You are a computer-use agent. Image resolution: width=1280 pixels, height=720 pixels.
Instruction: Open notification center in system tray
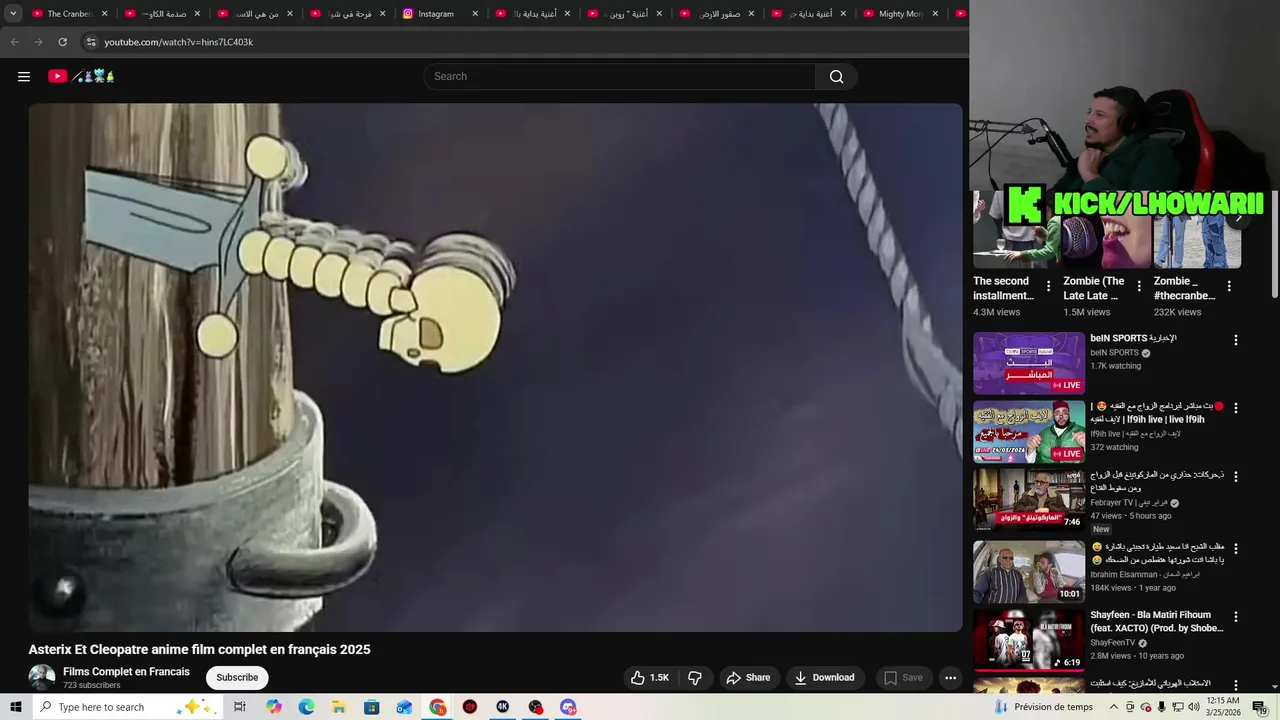(1259, 707)
